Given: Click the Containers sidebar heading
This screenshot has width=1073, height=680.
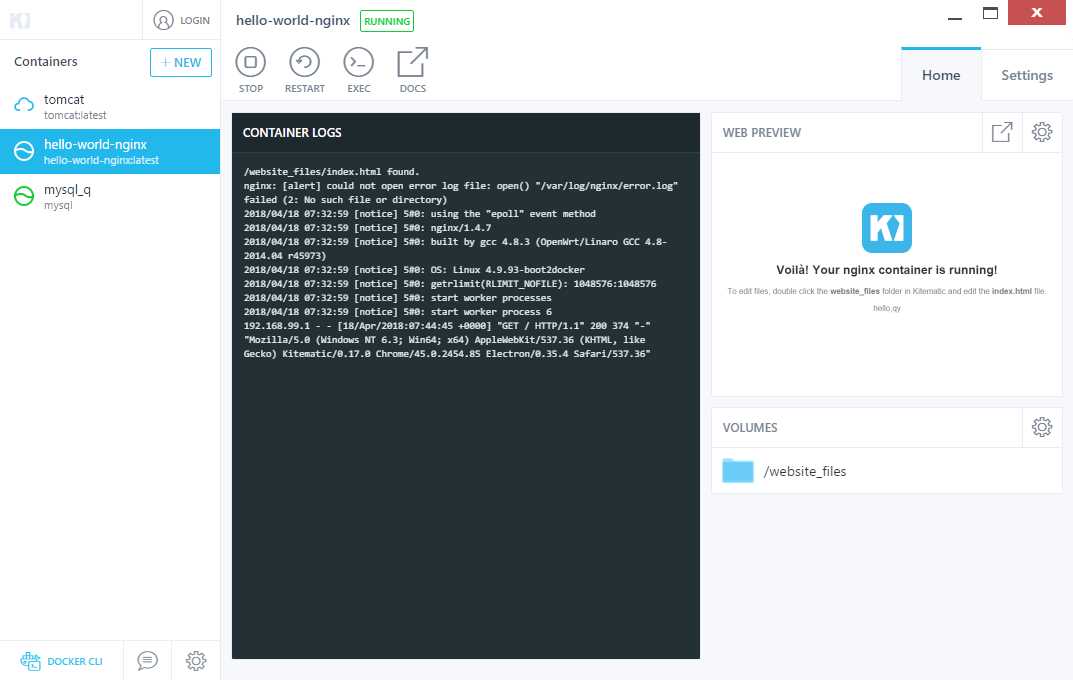Looking at the screenshot, I should pyautogui.click(x=46, y=62).
